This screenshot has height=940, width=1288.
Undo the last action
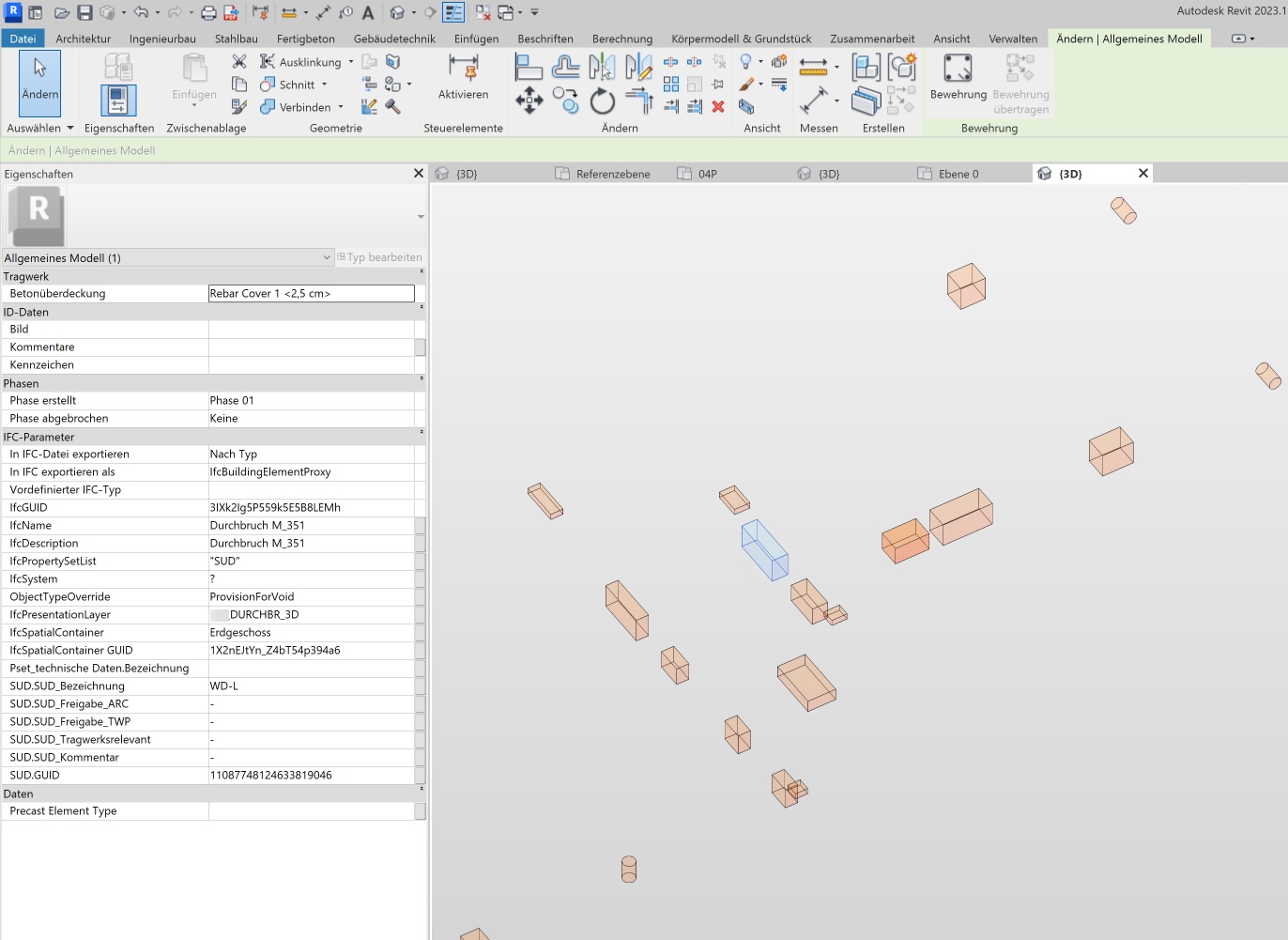pos(141,13)
